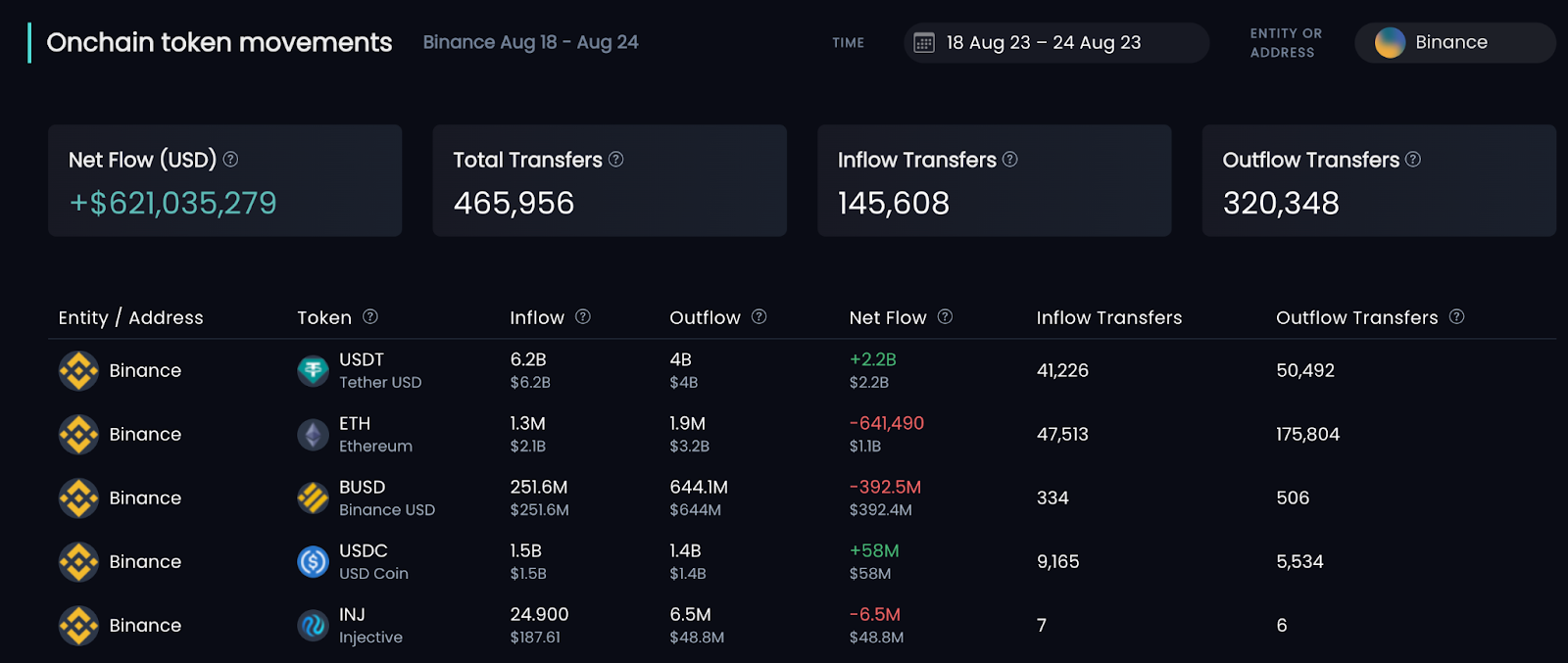Click the Entity / Address column header

130,317
